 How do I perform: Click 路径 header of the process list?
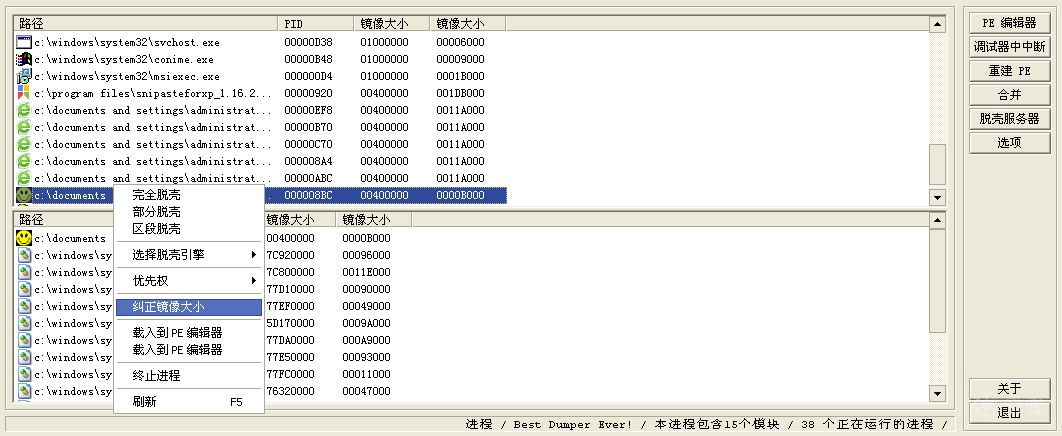[x=146, y=24]
